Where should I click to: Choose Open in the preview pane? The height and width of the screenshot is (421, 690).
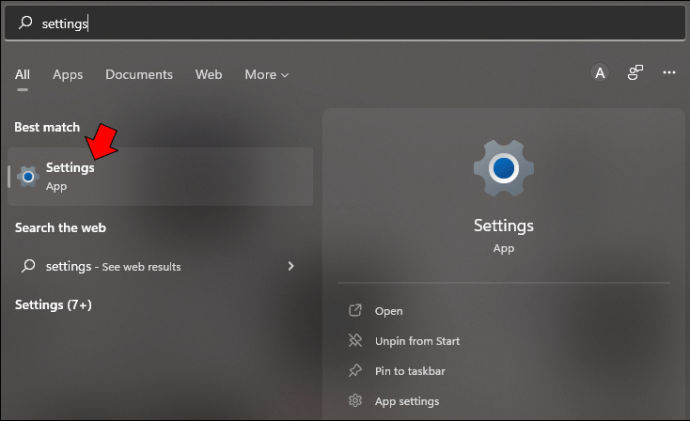389,311
